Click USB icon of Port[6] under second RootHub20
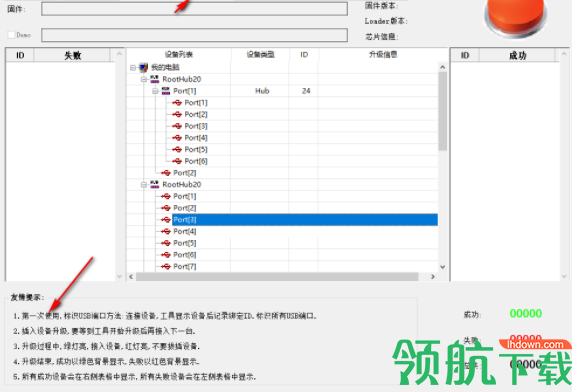This screenshot has height=392, width=572. click(x=166, y=255)
